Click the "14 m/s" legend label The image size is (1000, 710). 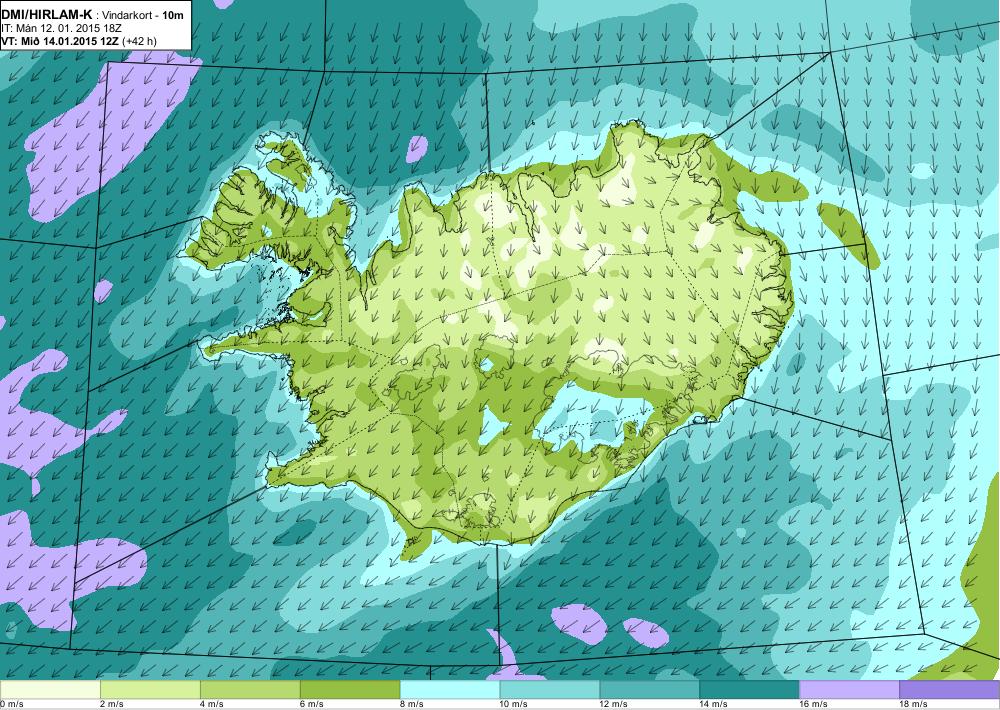[x=714, y=704]
